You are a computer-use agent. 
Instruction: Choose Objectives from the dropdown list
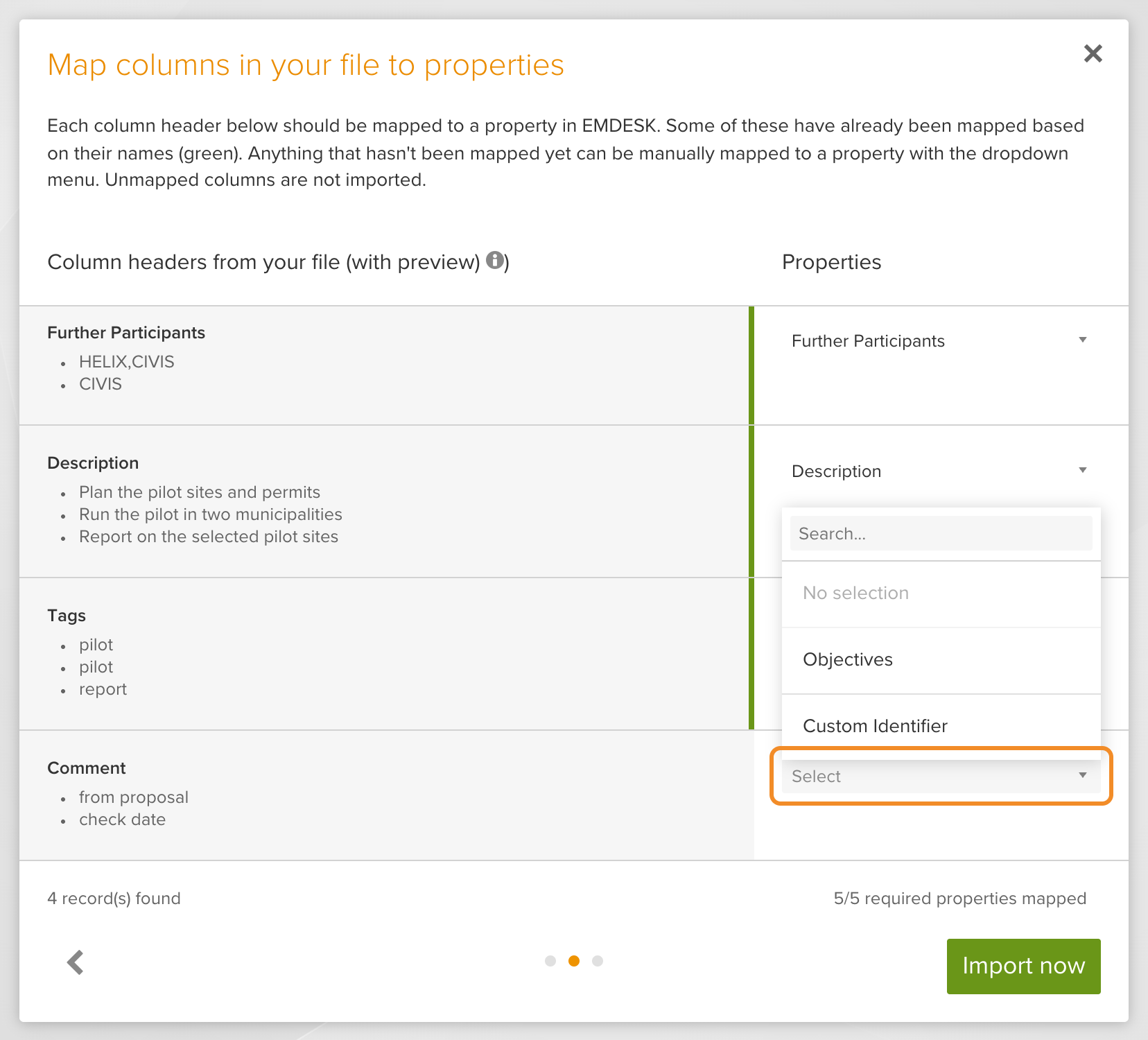click(941, 660)
